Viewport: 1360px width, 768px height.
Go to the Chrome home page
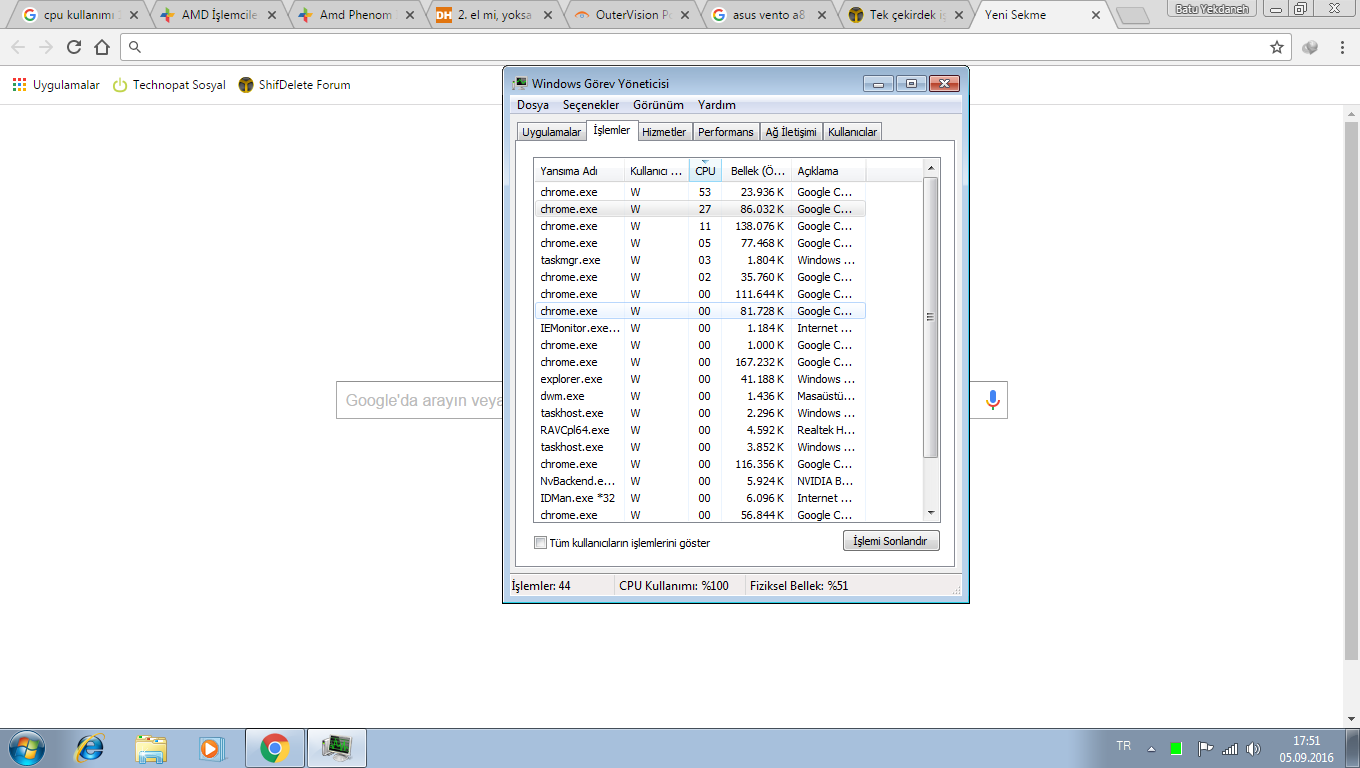pos(102,47)
